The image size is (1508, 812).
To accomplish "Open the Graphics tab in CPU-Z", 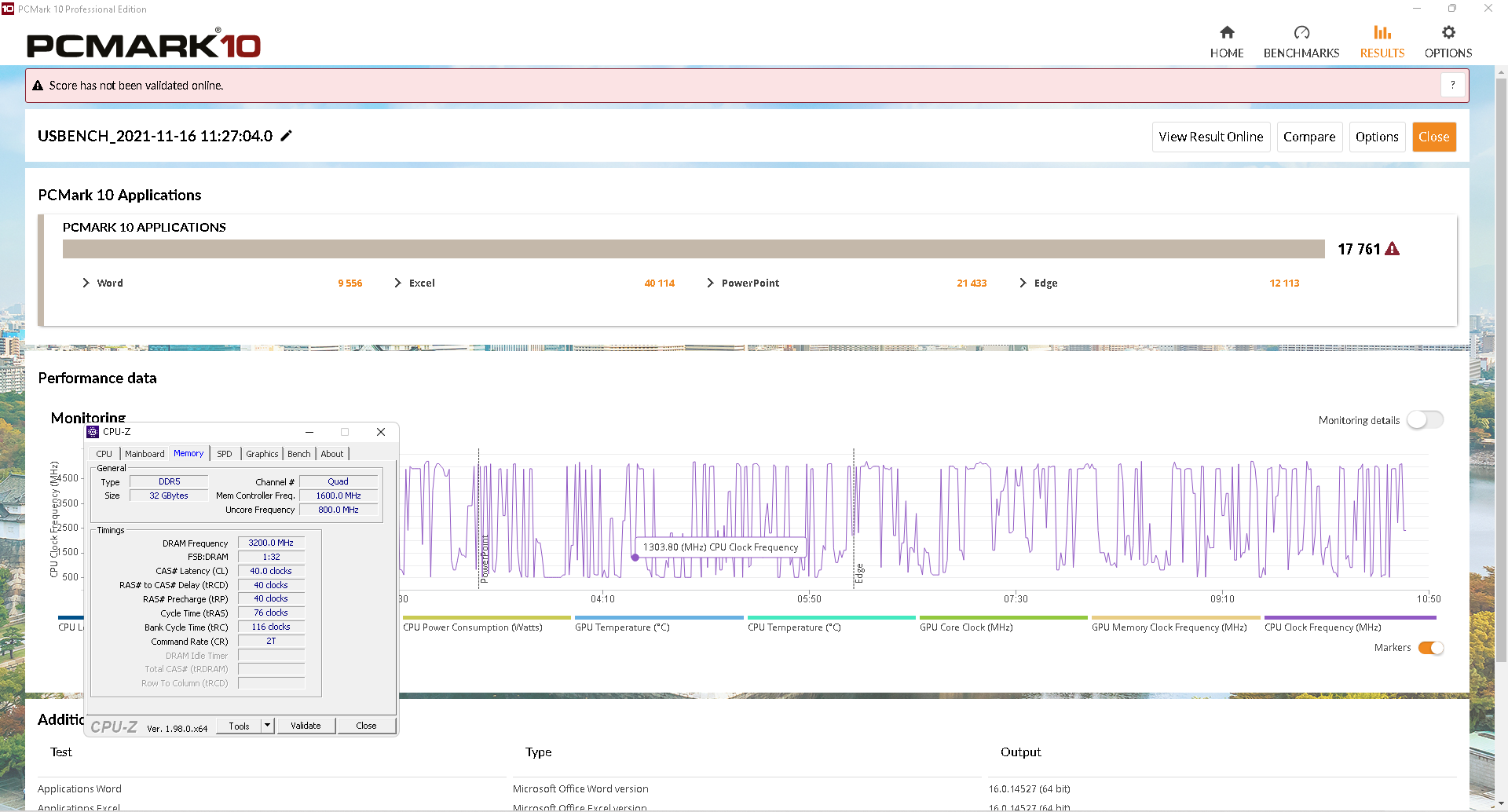I will (262, 454).
